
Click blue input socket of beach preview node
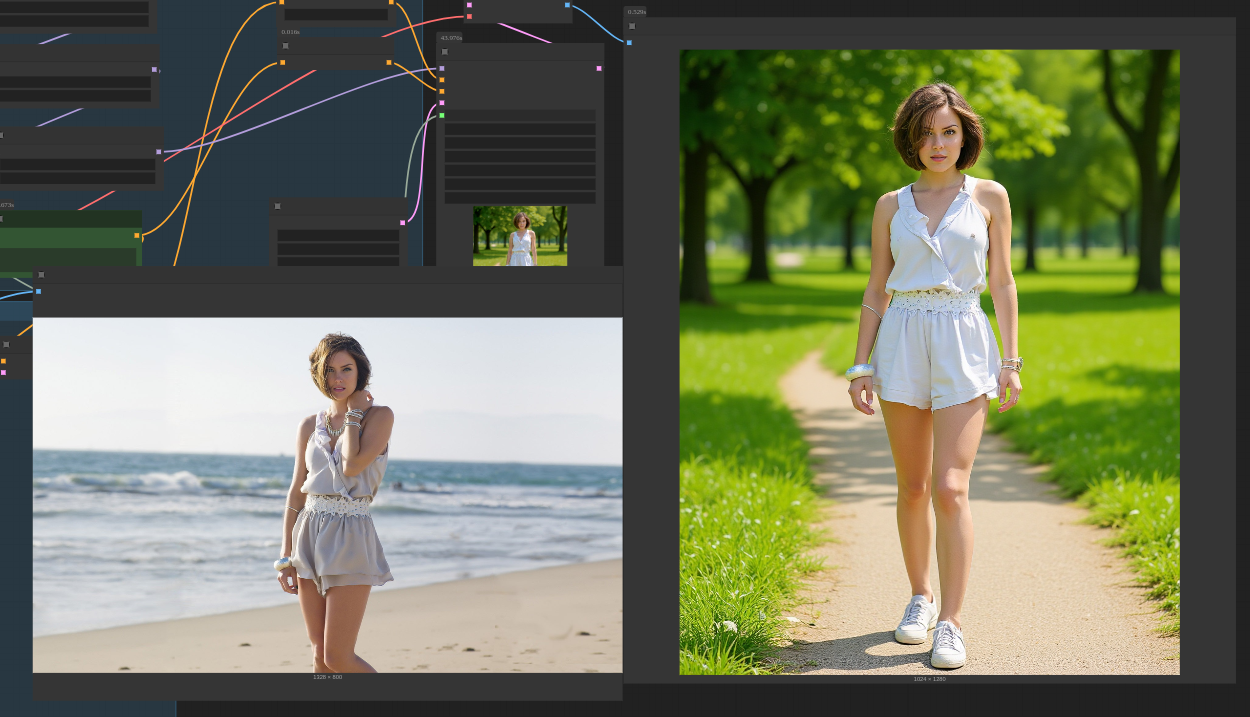pos(38,291)
